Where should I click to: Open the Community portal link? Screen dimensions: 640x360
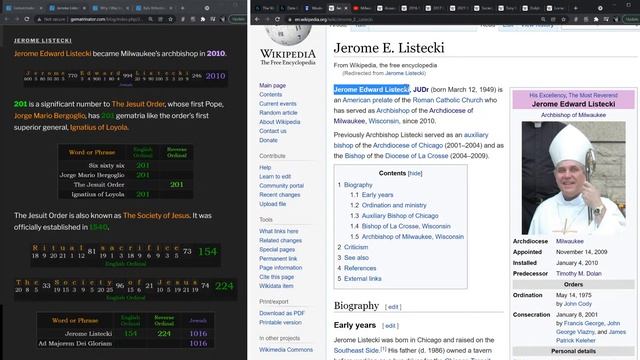tap(281, 185)
